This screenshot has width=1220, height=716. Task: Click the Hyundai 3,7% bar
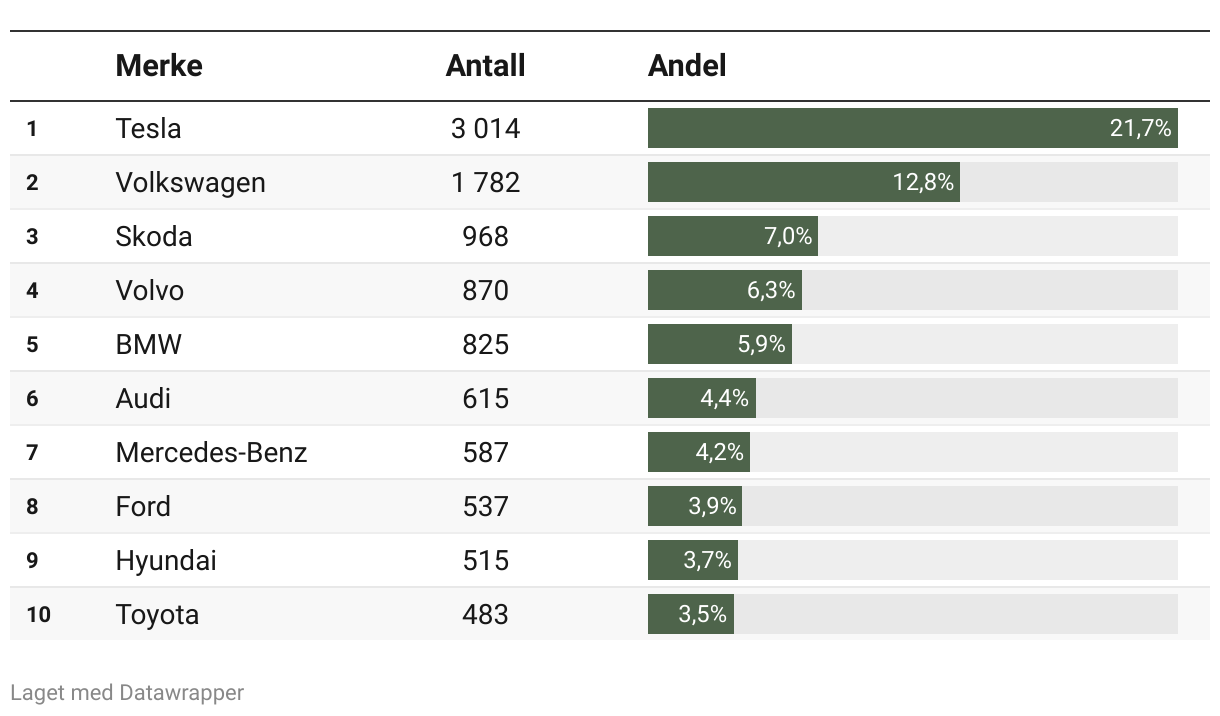click(693, 560)
